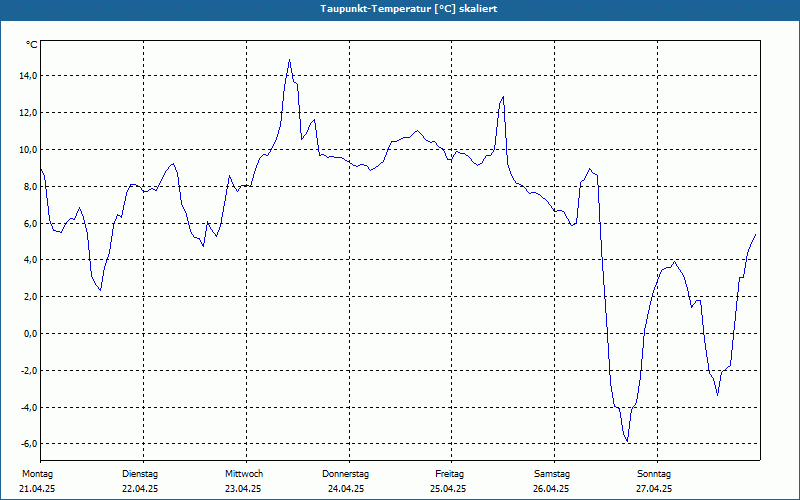The height and width of the screenshot is (500, 800).
Task: Click the date 26.04.25
Action: point(551,489)
